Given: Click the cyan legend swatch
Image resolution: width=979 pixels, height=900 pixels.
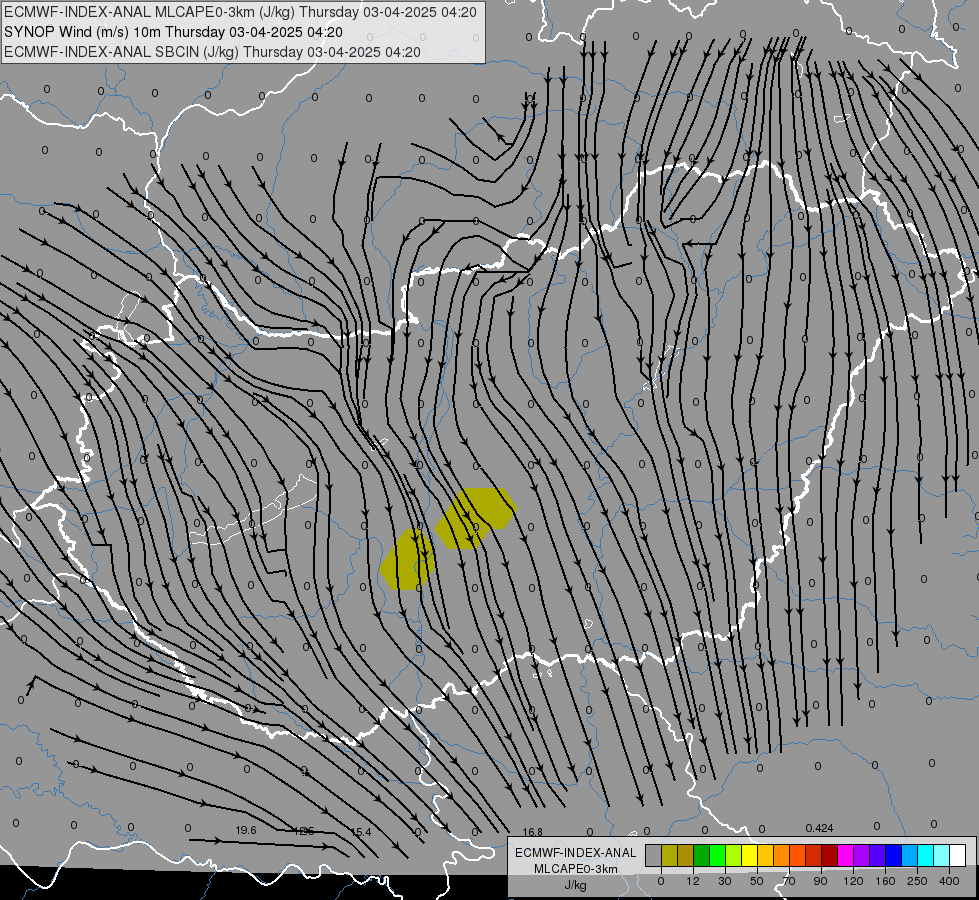Looking at the screenshot, I should coord(925,855).
